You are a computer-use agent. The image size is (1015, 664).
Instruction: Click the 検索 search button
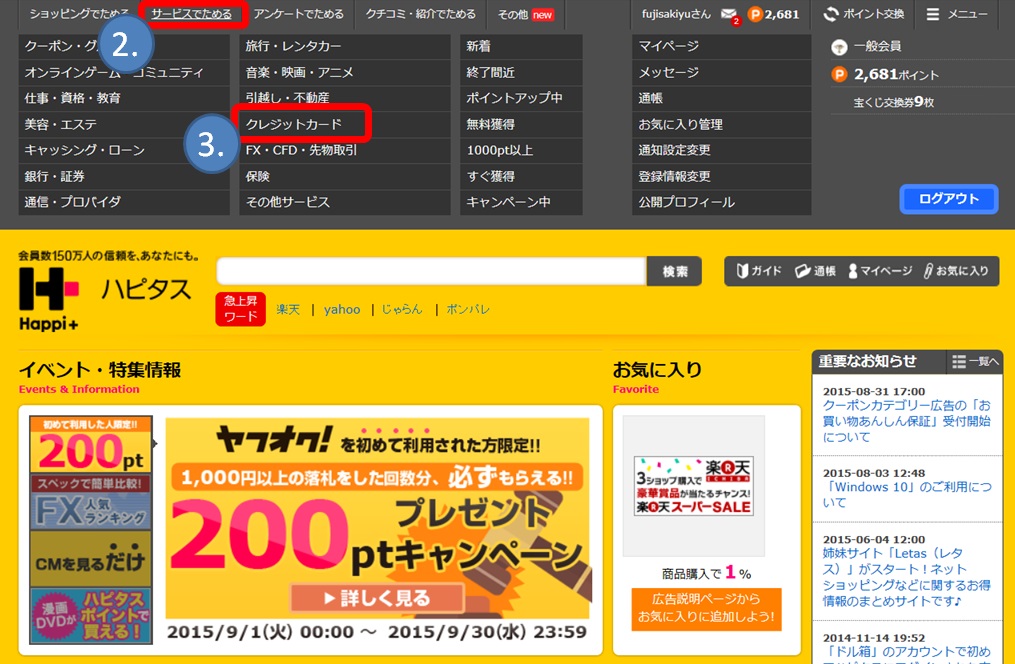675,272
